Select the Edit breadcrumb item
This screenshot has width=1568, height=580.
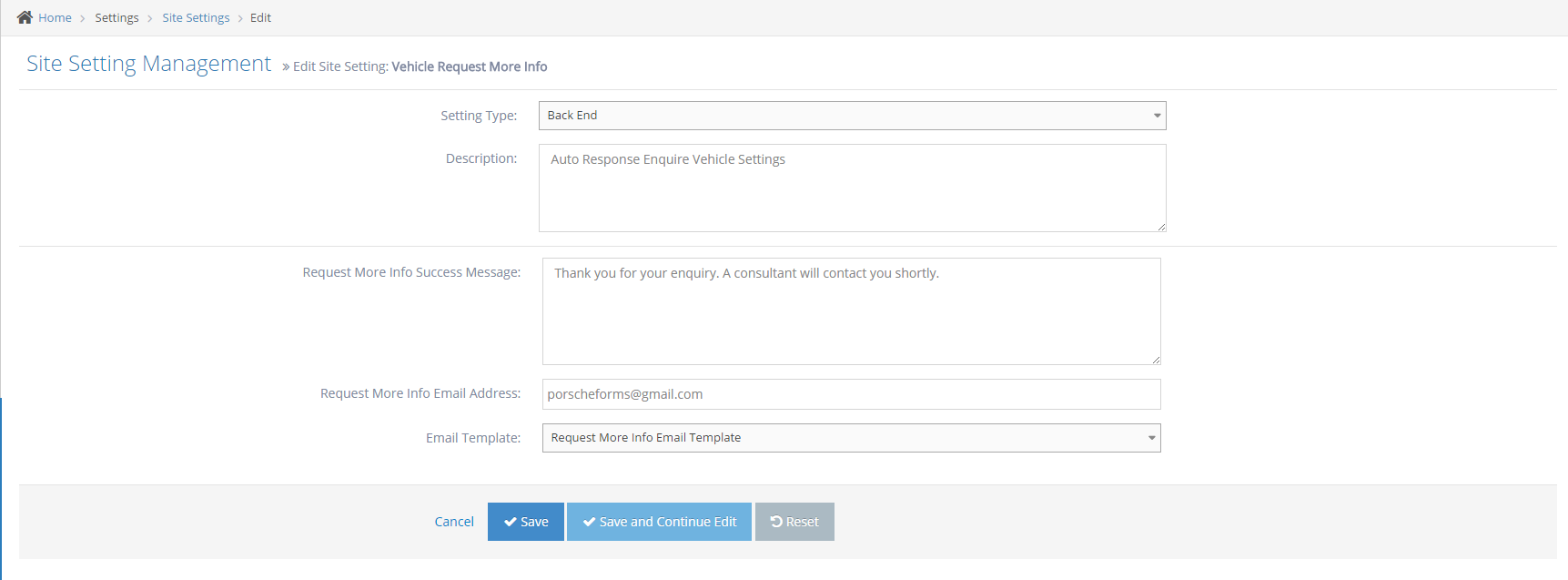pyautogui.click(x=260, y=18)
